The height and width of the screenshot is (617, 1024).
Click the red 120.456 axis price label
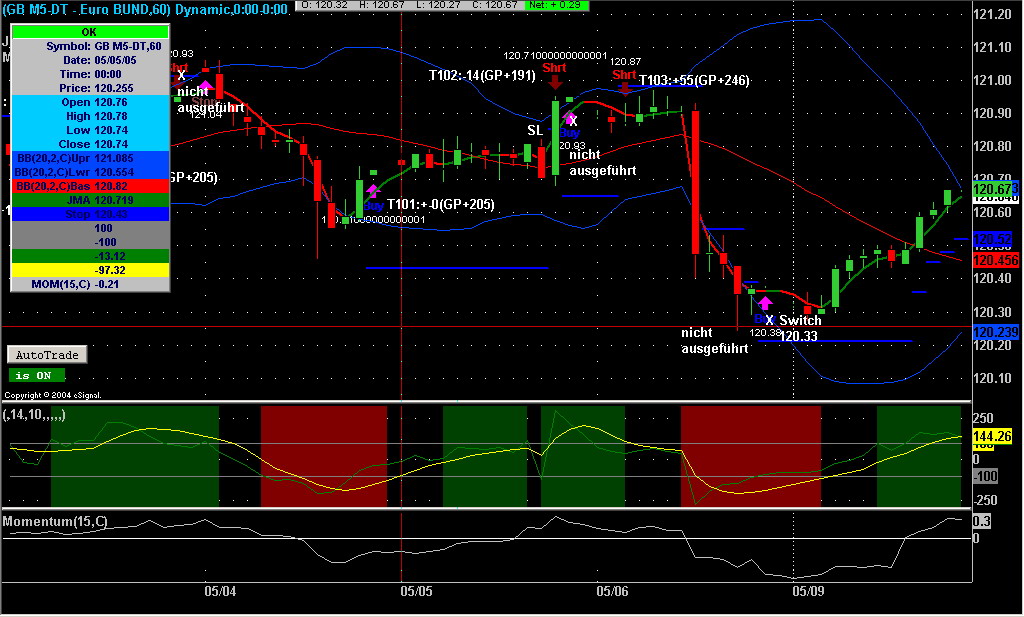[996, 261]
